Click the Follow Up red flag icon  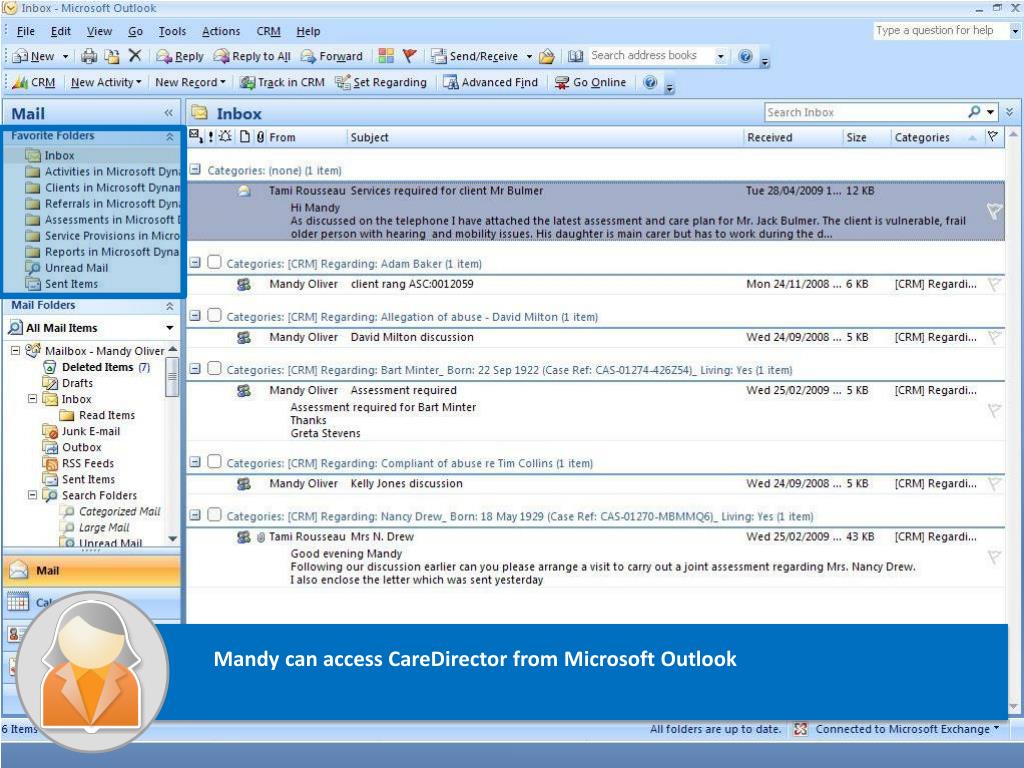(409, 56)
